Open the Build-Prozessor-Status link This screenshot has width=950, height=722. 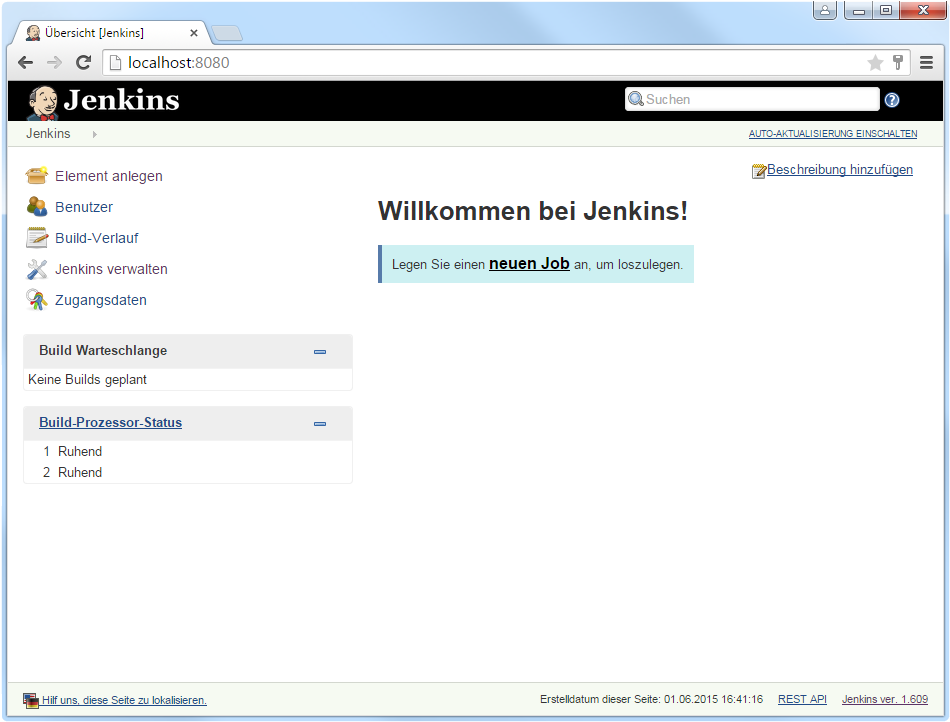(110, 422)
